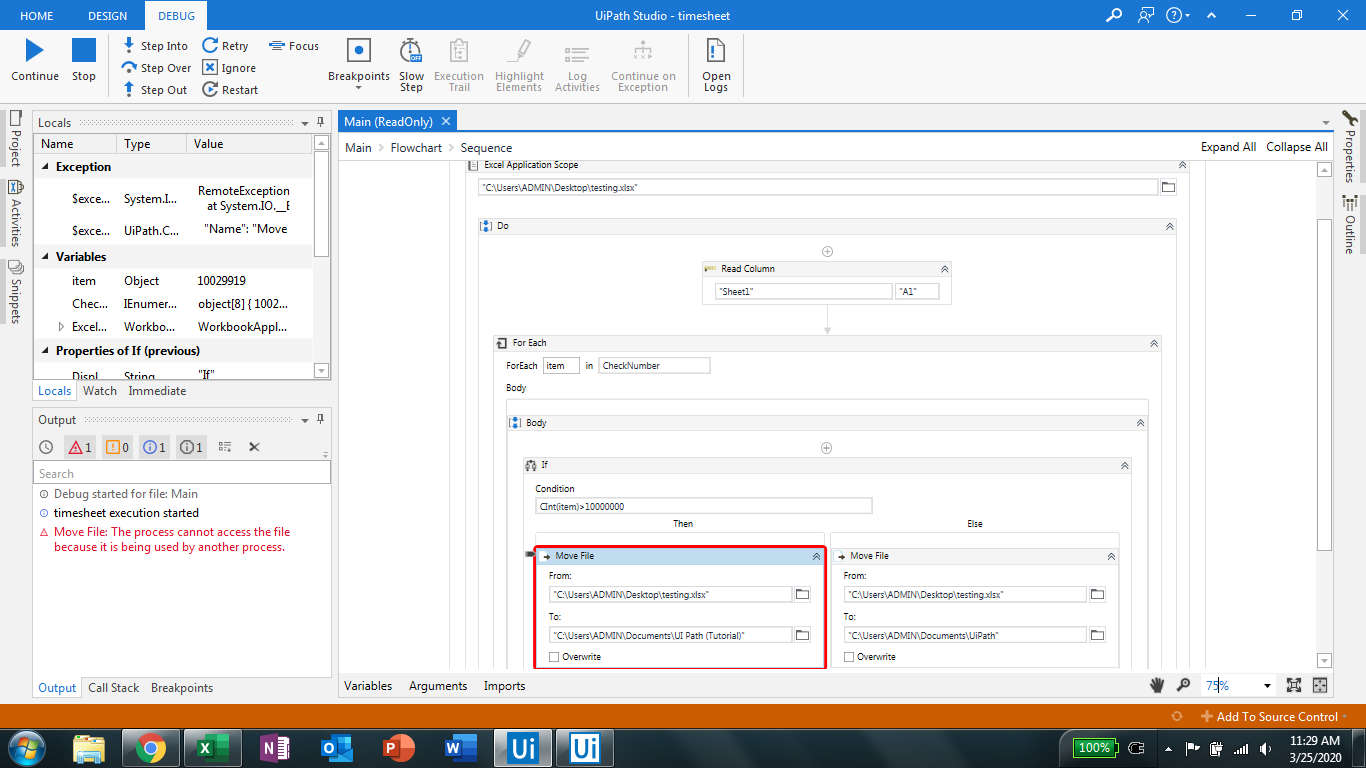Open the Call Stack tab
This screenshot has width=1366, height=768.
point(113,687)
